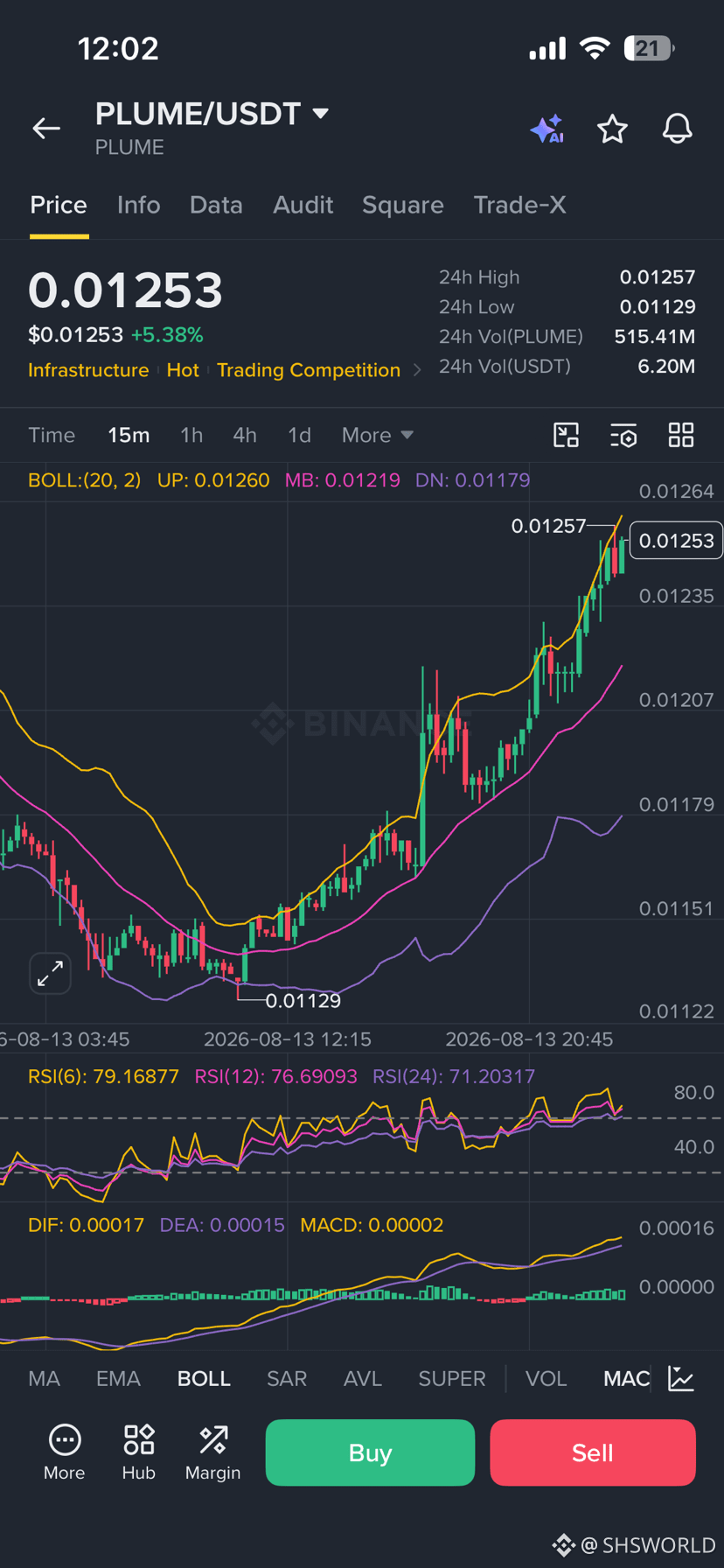Screen dimensions: 724x1568
Task: Toggle the MA indicator
Action: tap(44, 1378)
